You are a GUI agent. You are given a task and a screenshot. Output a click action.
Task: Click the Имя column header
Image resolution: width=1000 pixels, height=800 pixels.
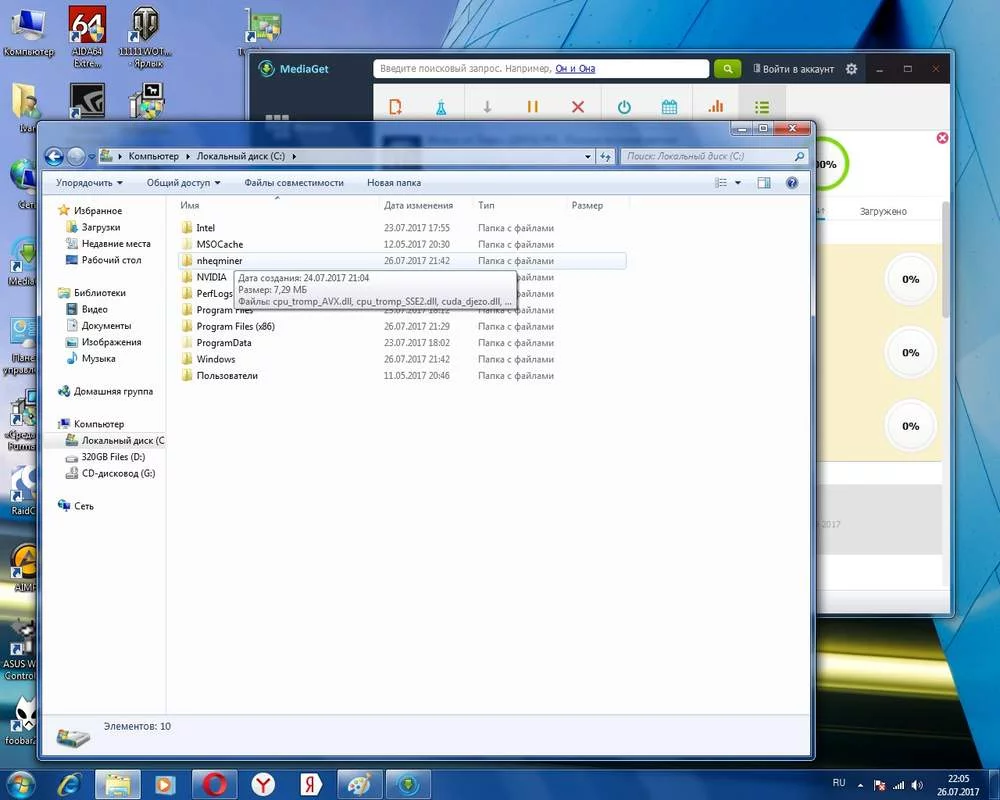coord(190,205)
